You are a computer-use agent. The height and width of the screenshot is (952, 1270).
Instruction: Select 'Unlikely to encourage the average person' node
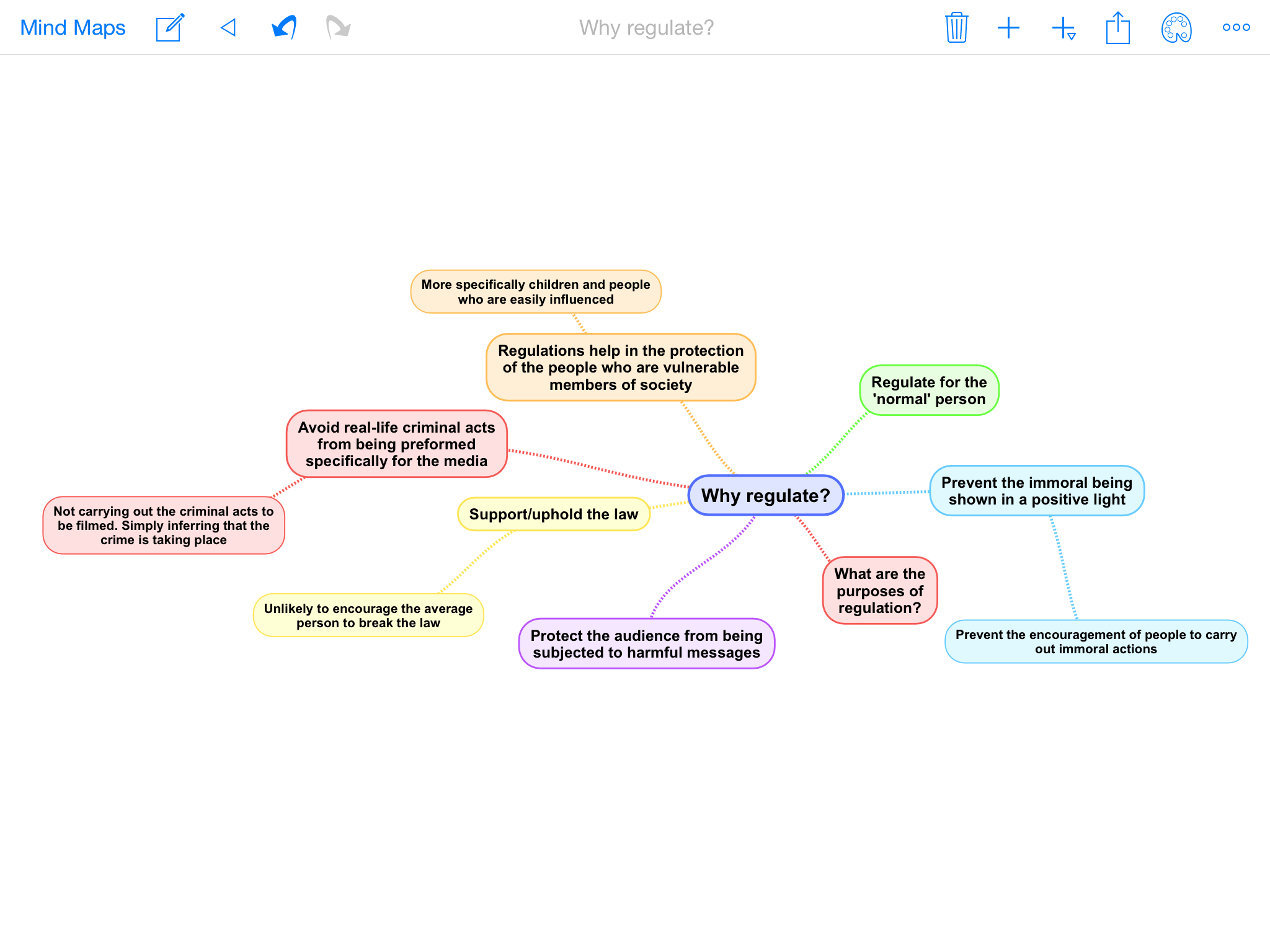click(x=368, y=615)
